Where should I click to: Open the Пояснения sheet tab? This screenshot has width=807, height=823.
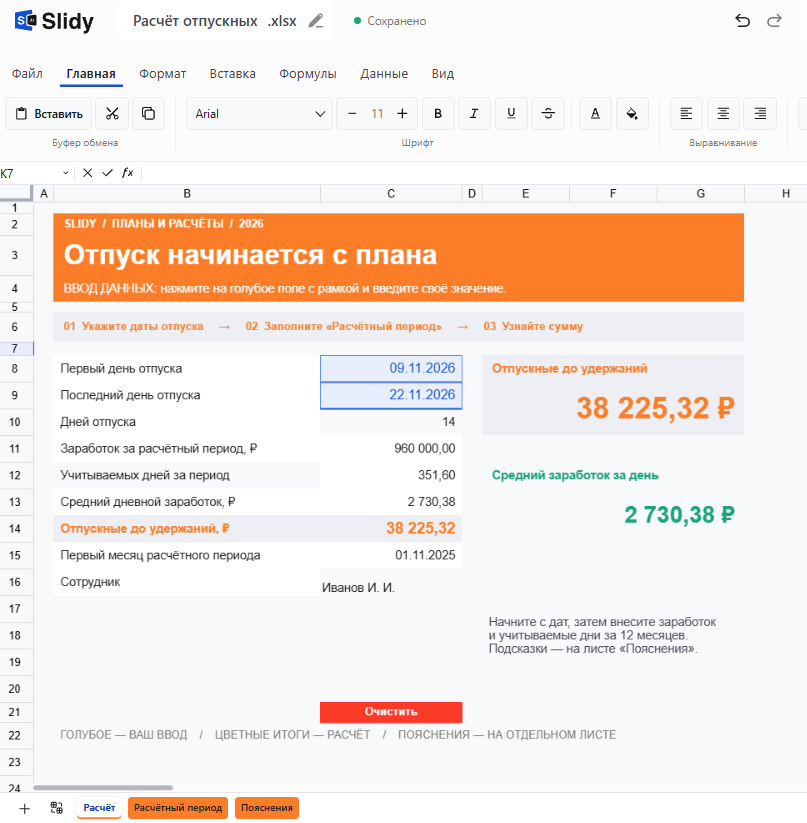(x=267, y=808)
